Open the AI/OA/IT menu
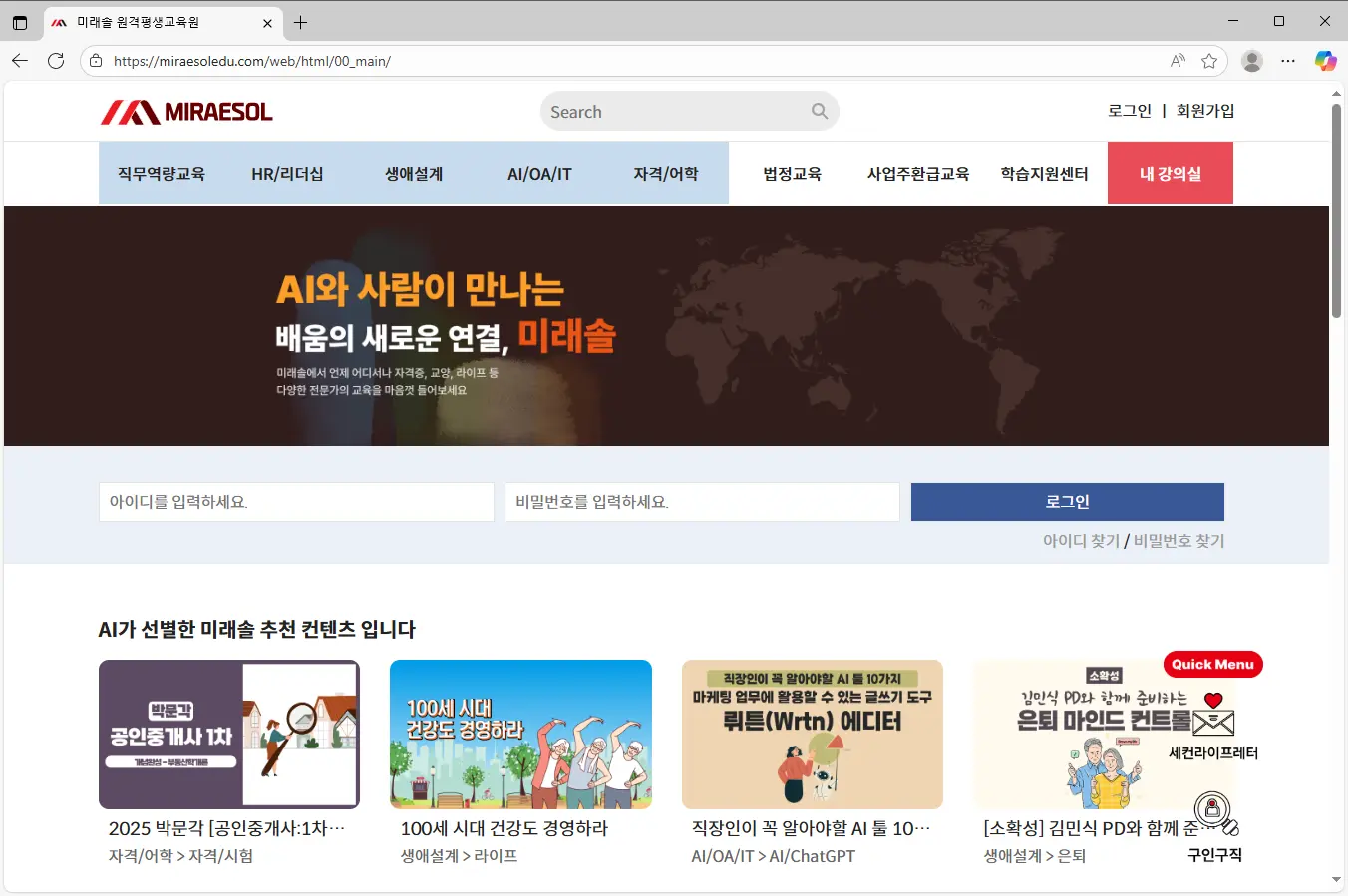 coord(539,173)
